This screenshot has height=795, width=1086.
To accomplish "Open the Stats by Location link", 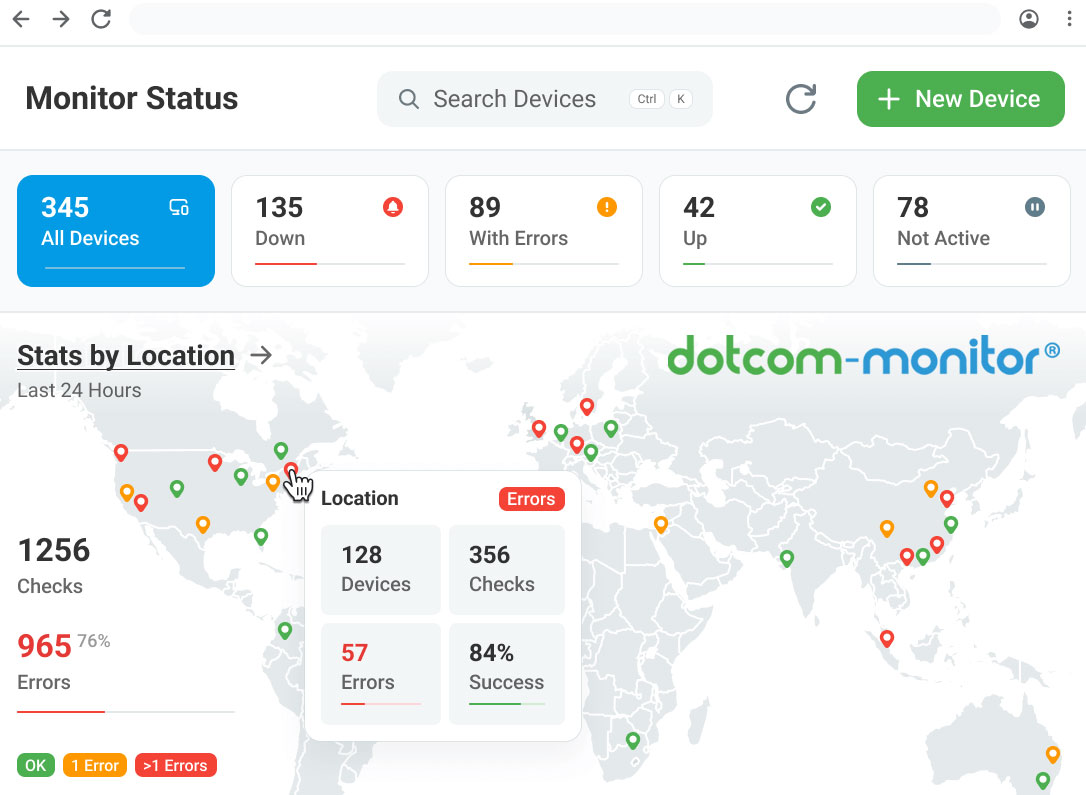I will 126,356.
